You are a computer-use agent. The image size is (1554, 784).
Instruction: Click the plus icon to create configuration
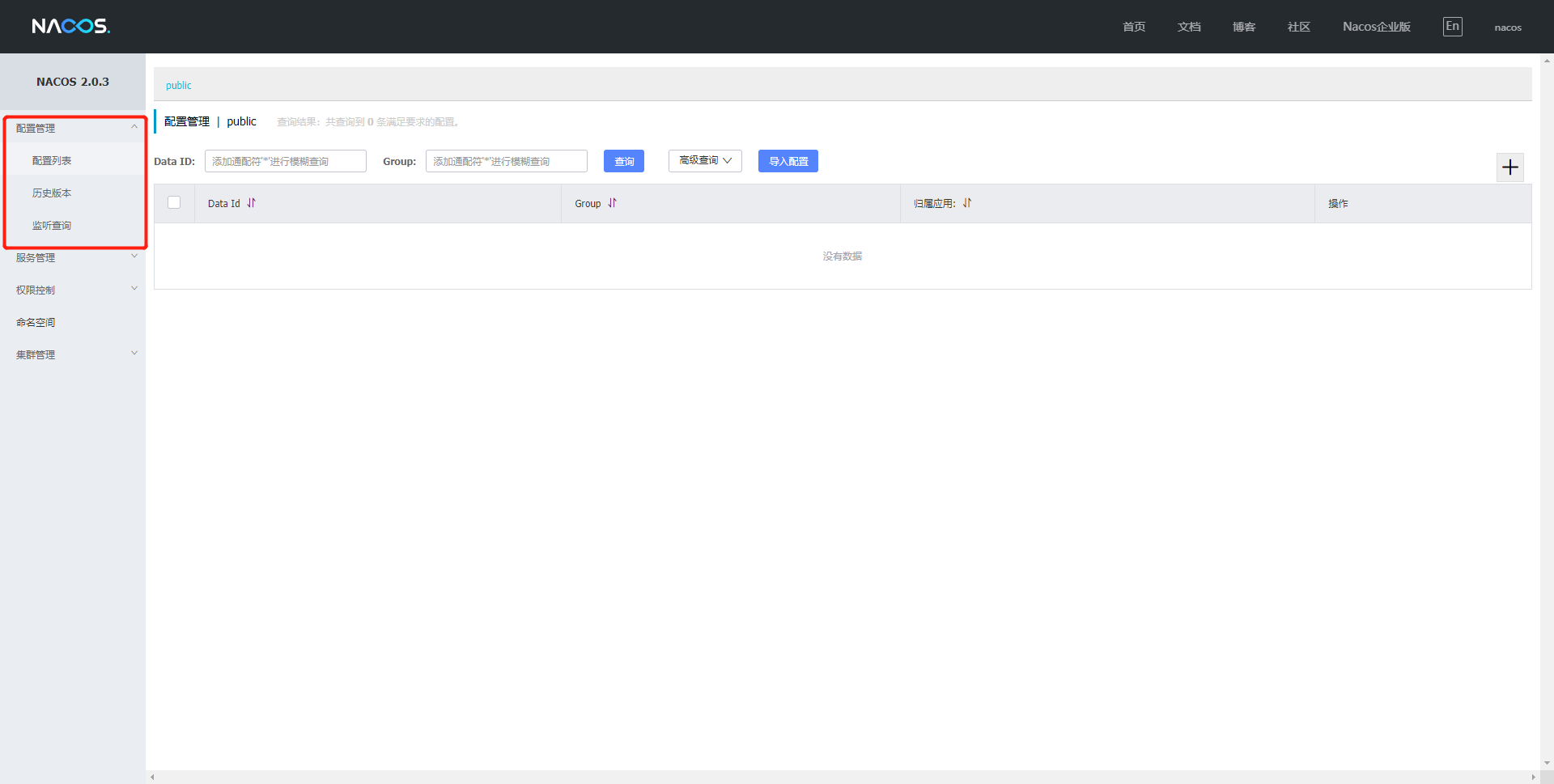pyautogui.click(x=1510, y=167)
